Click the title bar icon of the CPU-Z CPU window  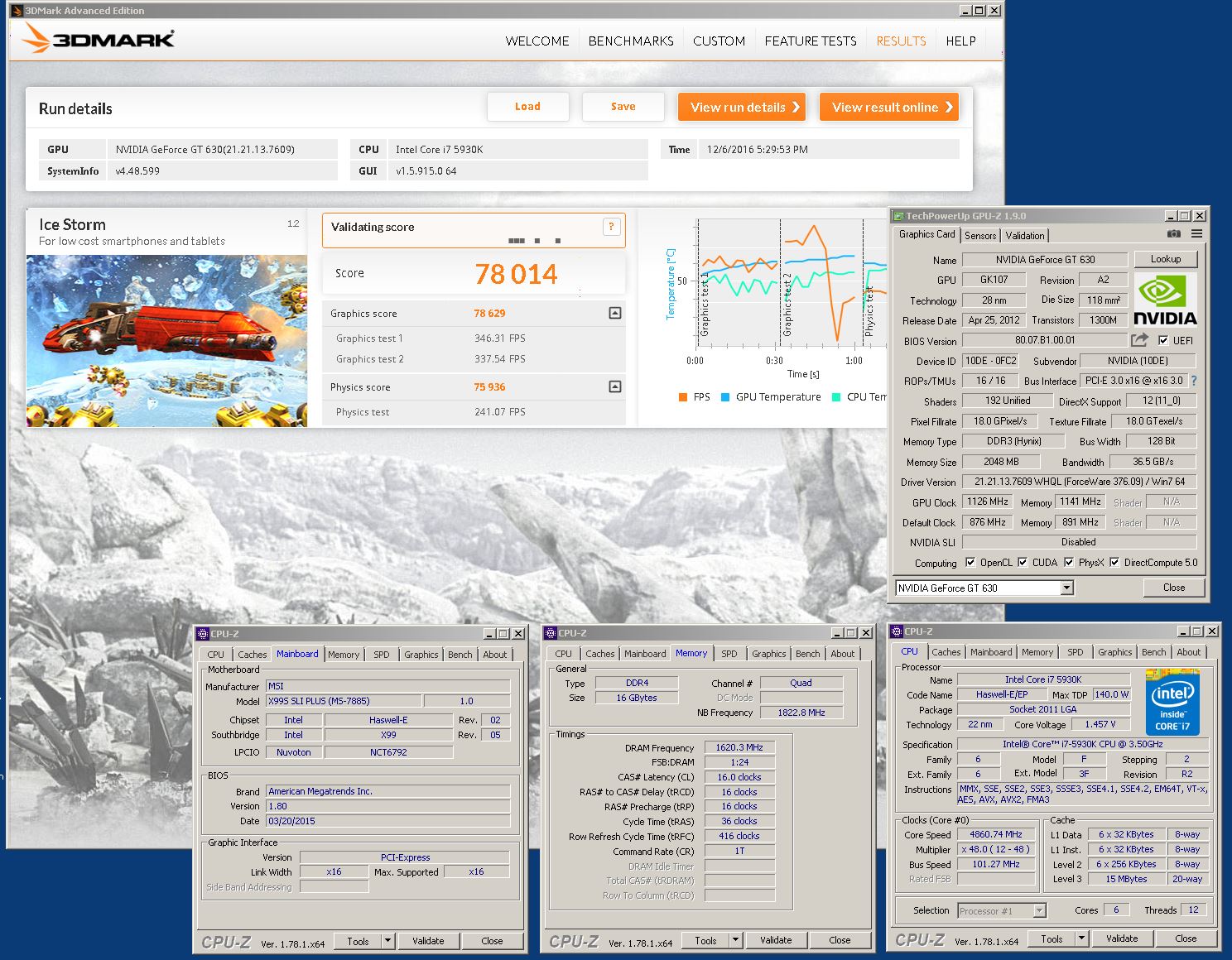(x=897, y=631)
